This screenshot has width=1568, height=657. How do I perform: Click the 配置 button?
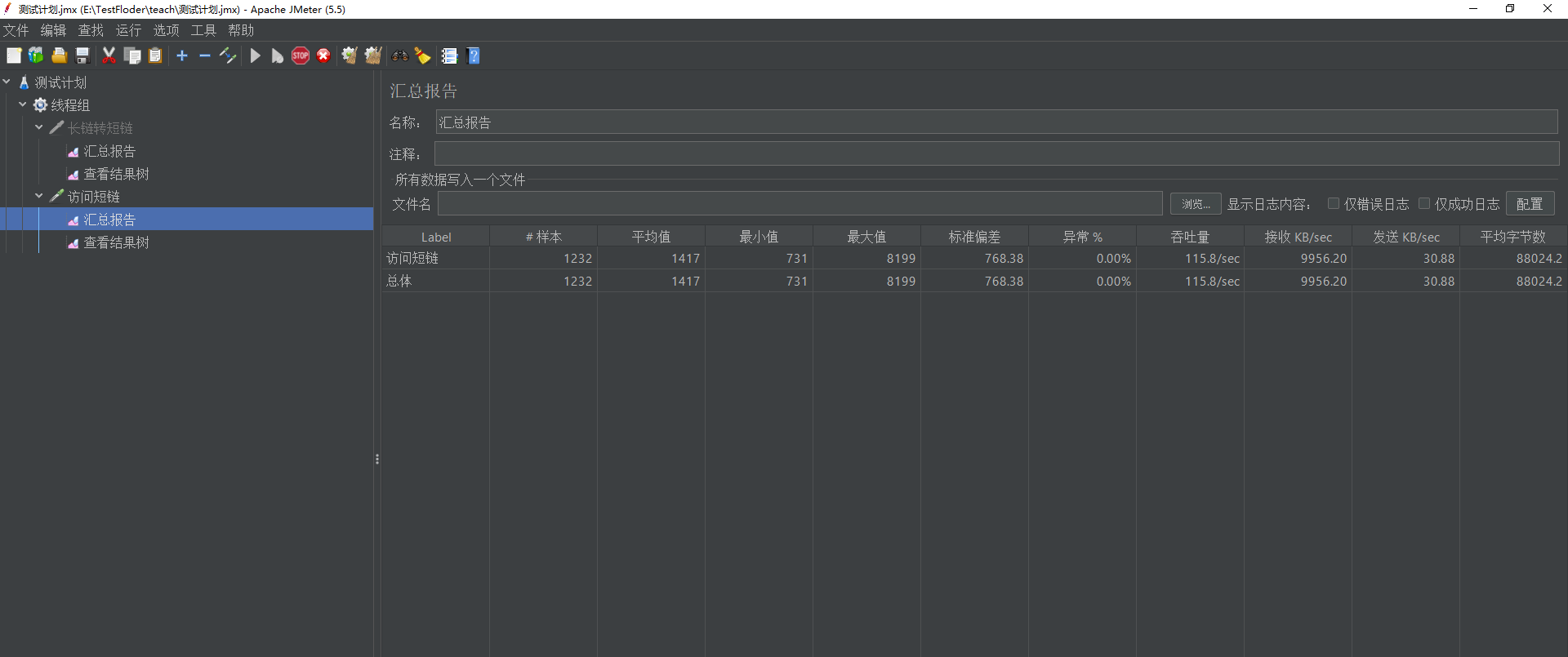click(x=1529, y=203)
